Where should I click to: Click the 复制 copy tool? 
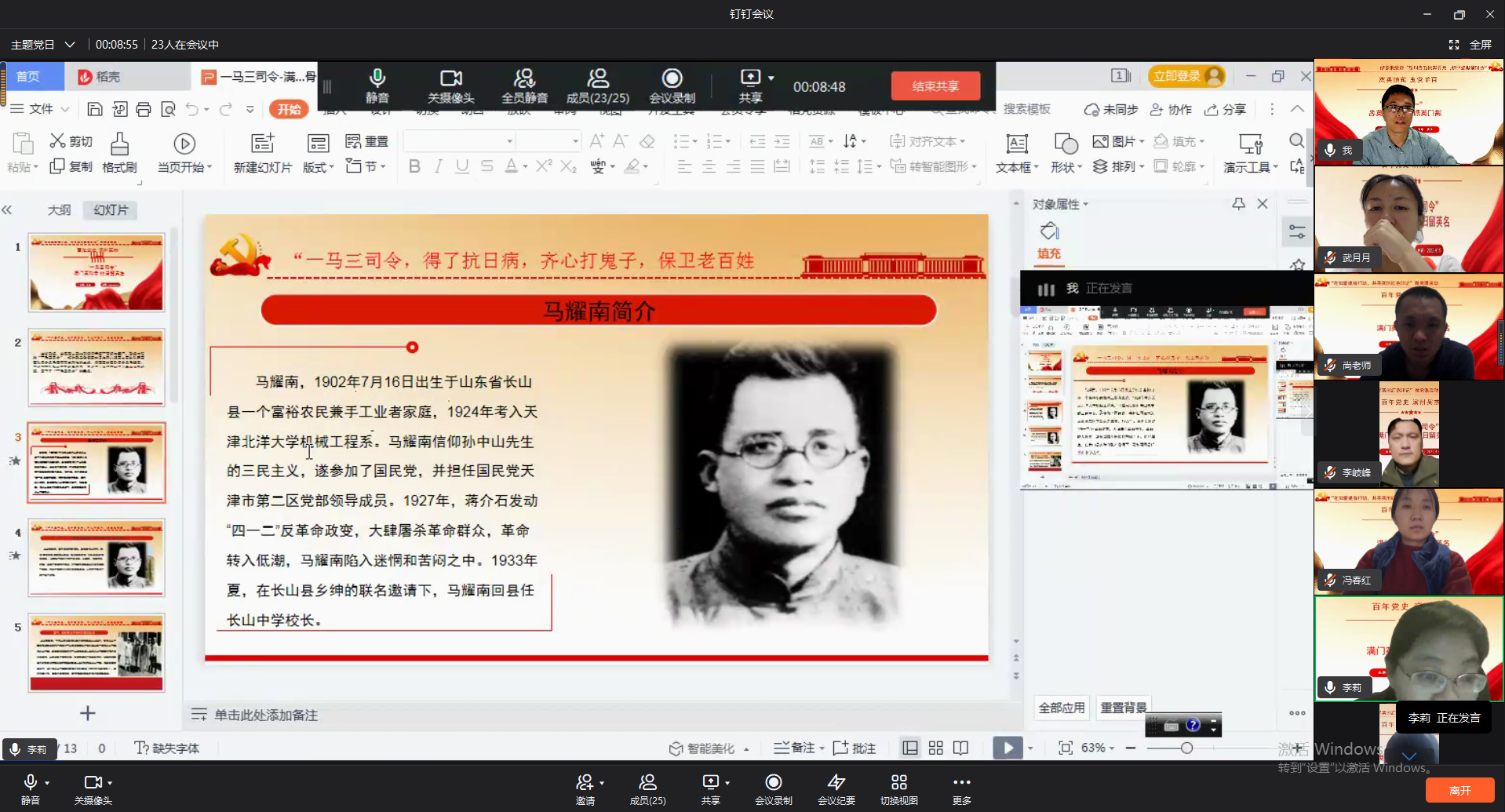pos(71,166)
